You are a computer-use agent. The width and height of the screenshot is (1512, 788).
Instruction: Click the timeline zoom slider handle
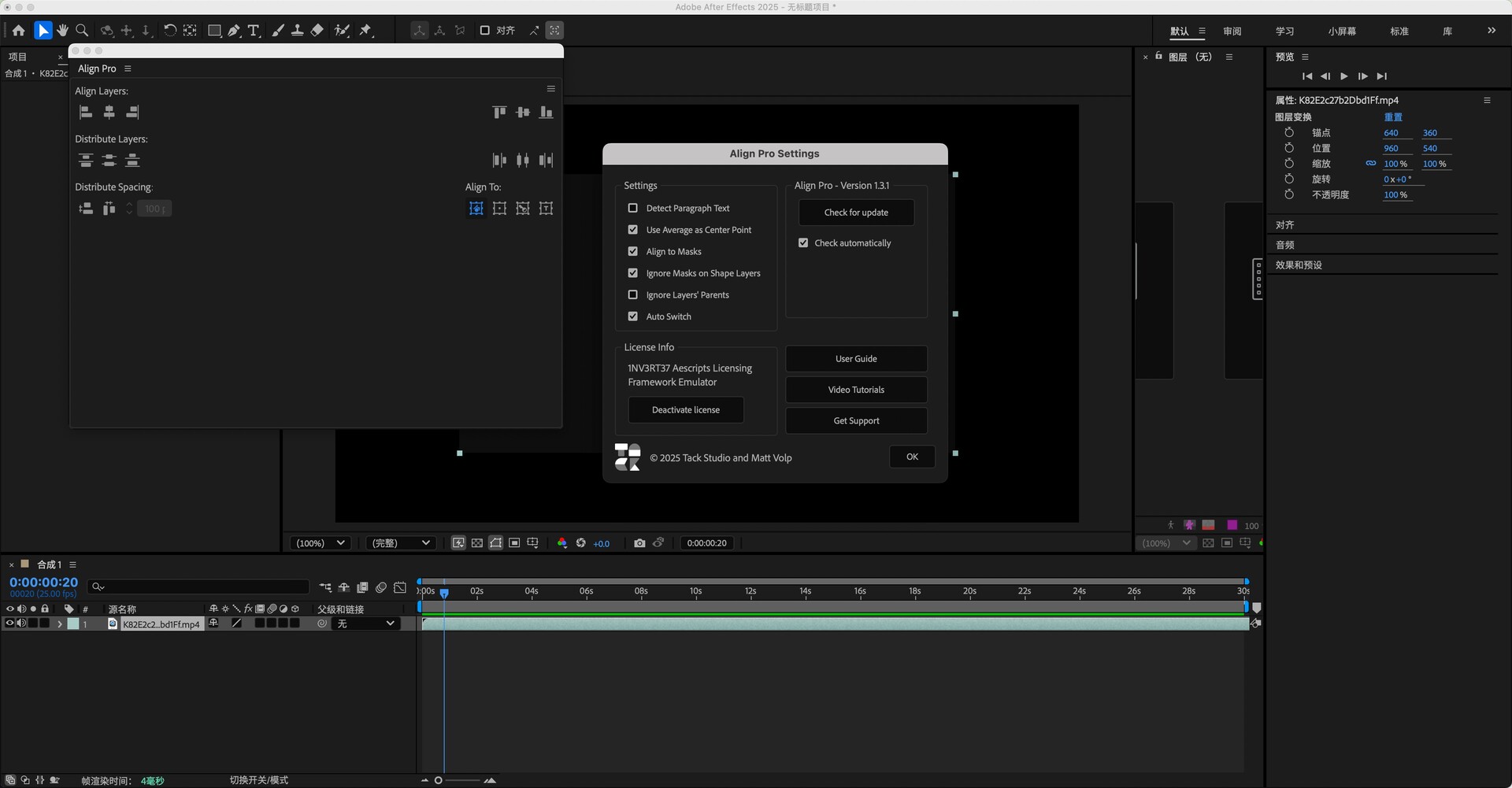click(x=439, y=781)
